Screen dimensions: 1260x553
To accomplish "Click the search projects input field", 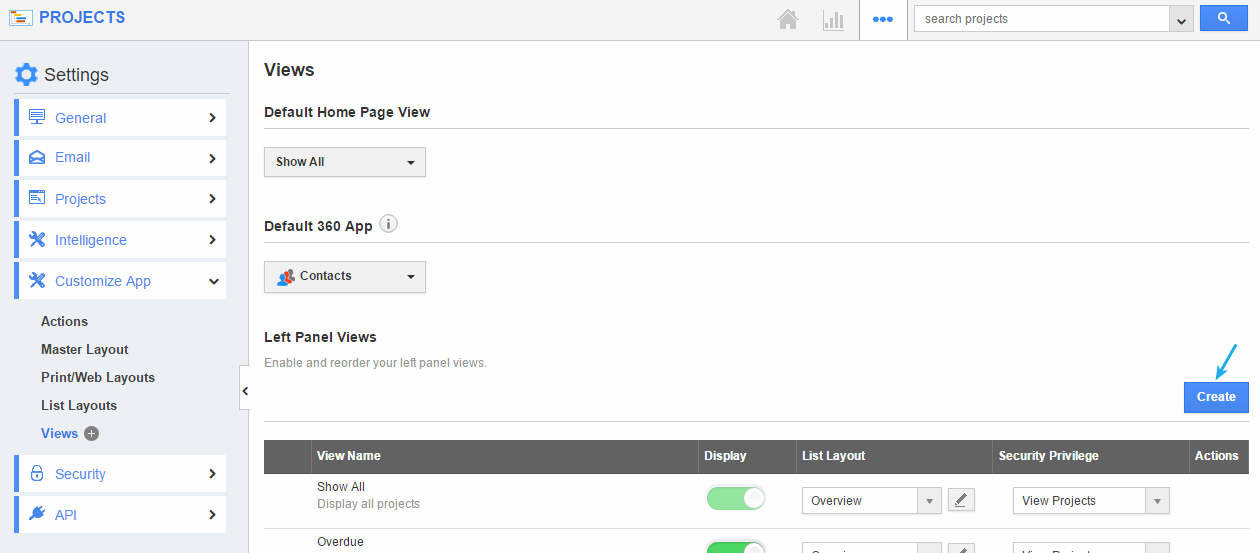I will point(1040,19).
